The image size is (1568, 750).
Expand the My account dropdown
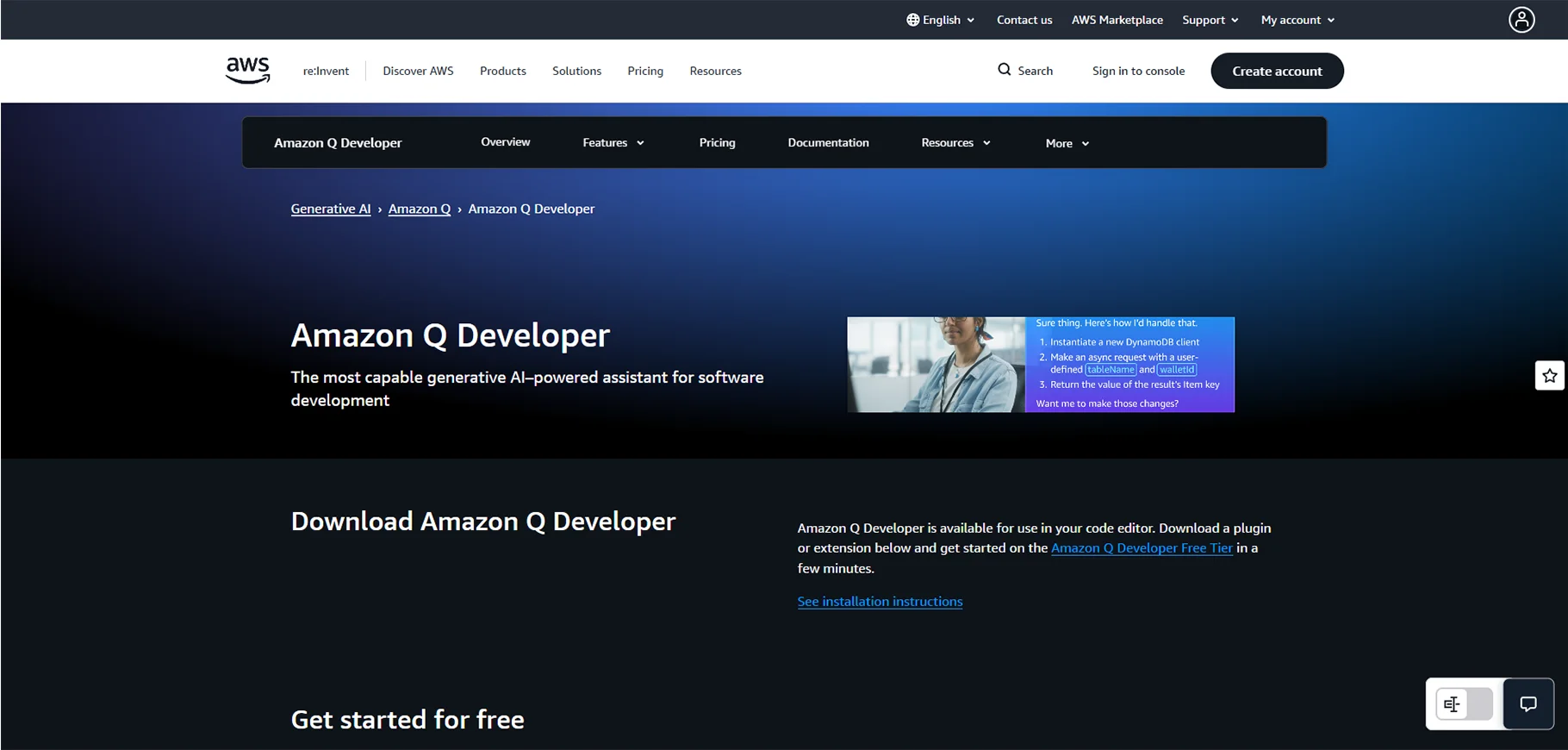pos(1297,20)
